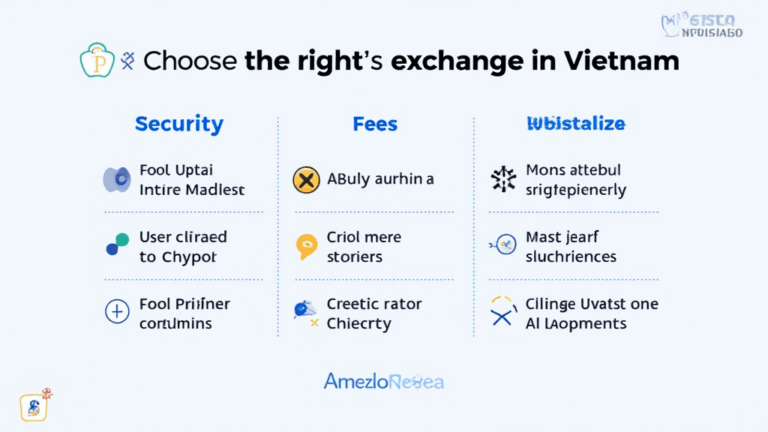Click the teal and blue dots icon
The image size is (768, 432).
tap(117, 245)
